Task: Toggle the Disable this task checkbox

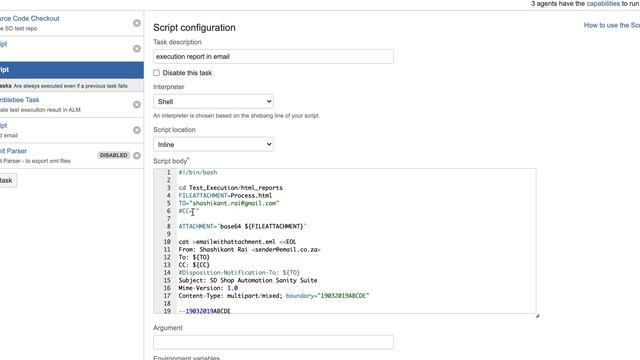Action: pyautogui.click(x=156, y=73)
